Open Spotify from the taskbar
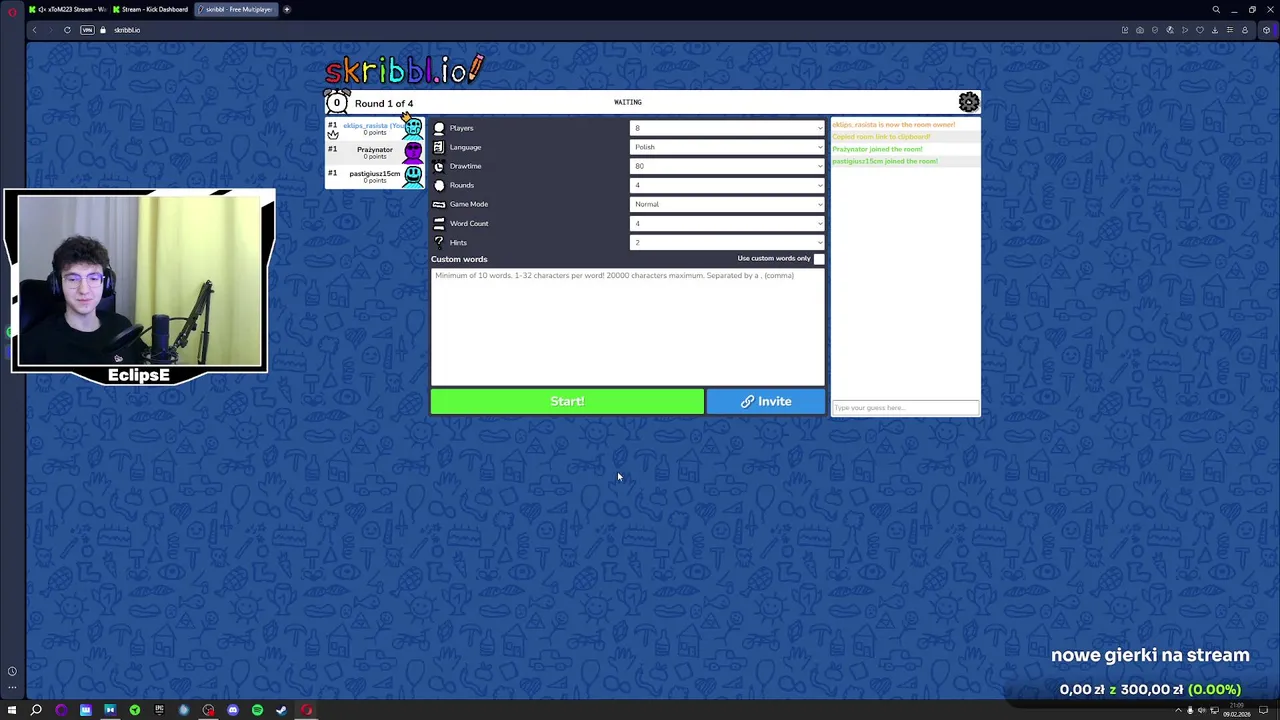 pyautogui.click(x=257, y=710)
